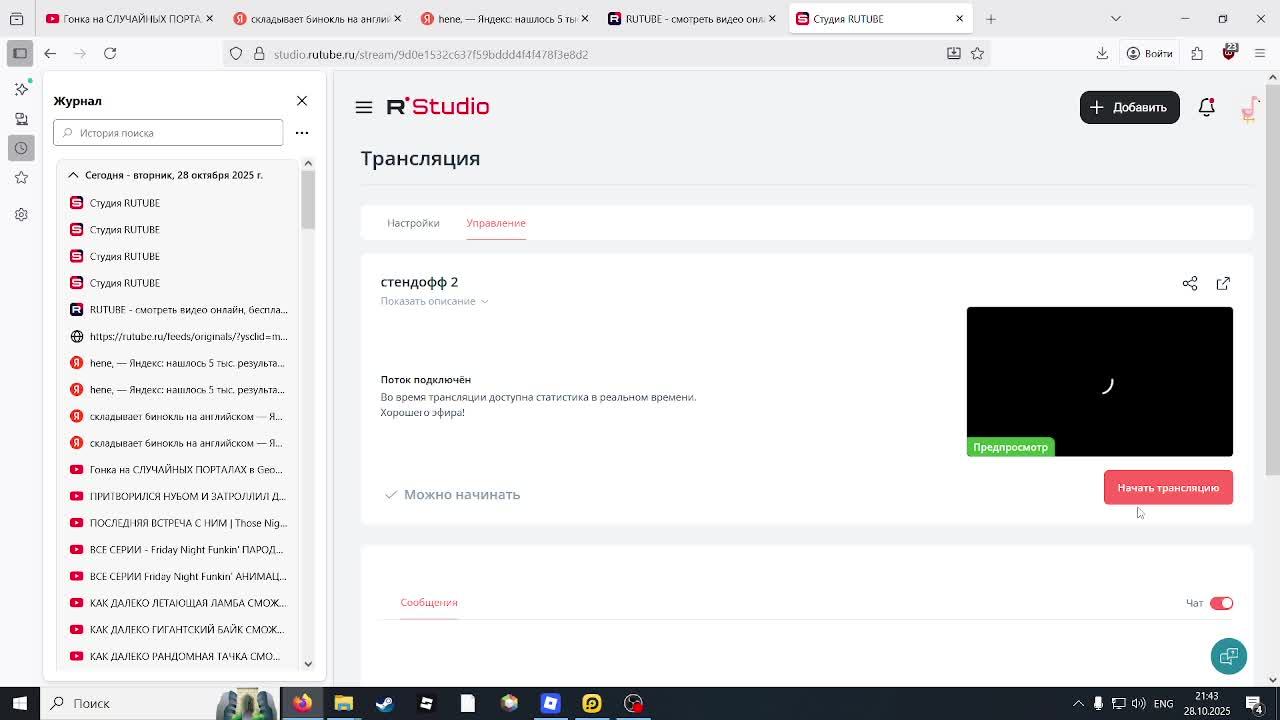Click the Начать трансляцию button
The height and width of the screenshot is (720, 1280).
(1168, 488)
